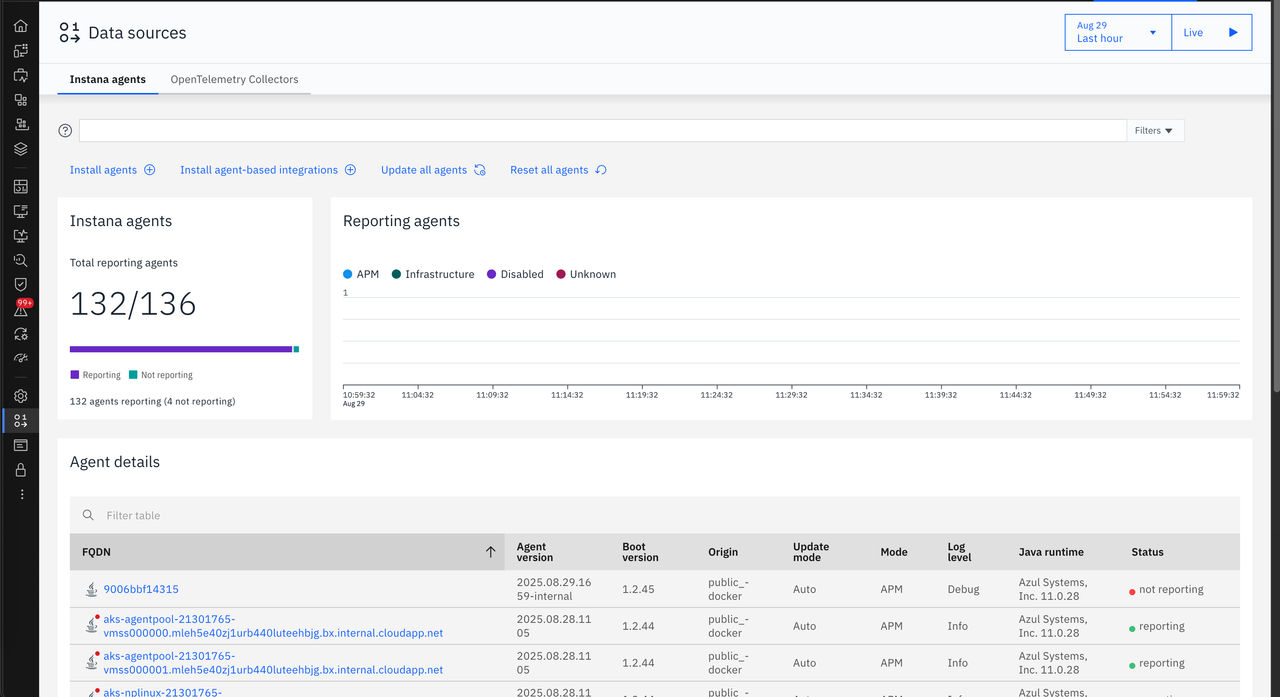Open the shield icon in the sidebar
The image size is (1280, 697).
(x=20, y=285)
